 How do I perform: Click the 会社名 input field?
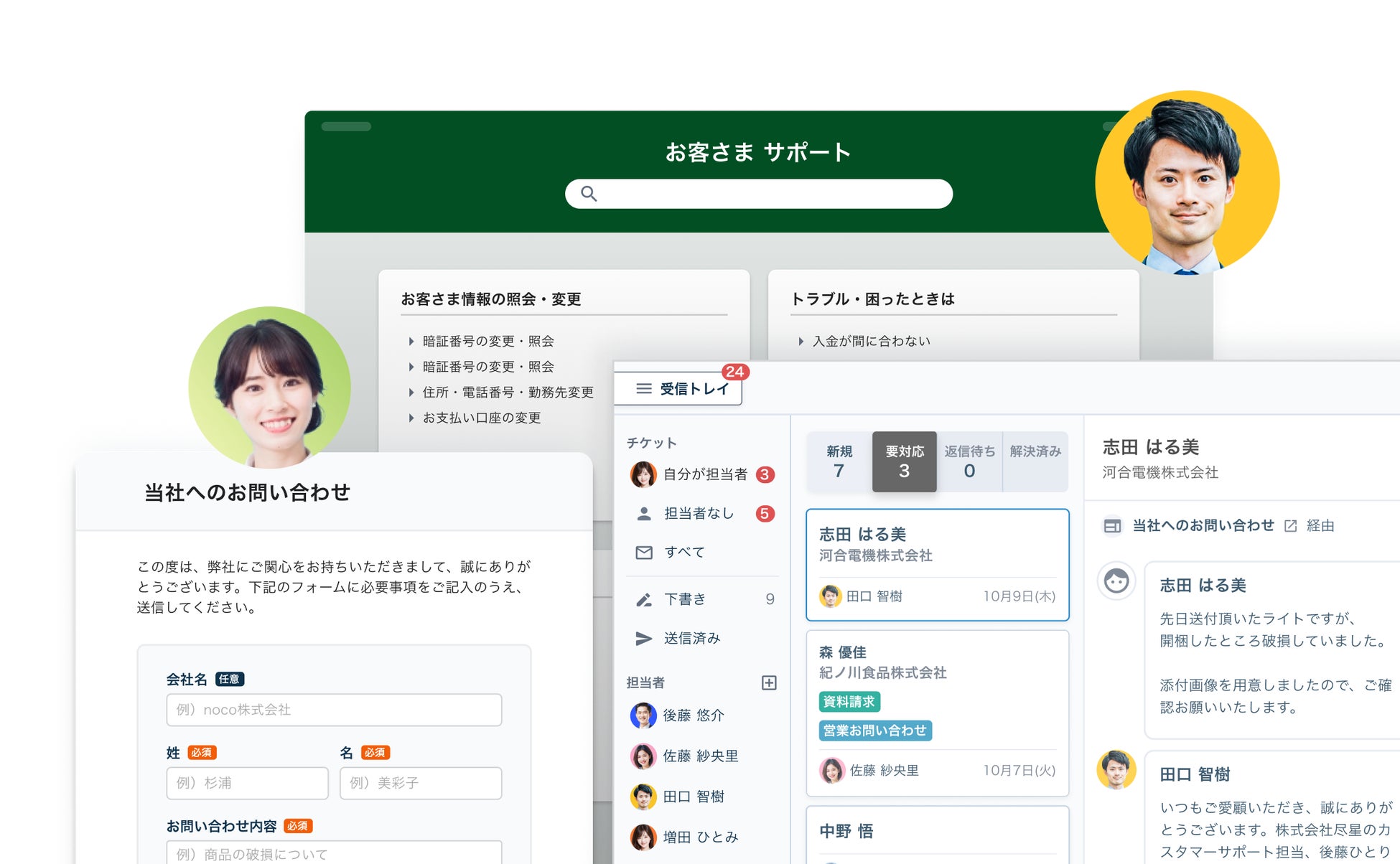(x=334, y=710)
